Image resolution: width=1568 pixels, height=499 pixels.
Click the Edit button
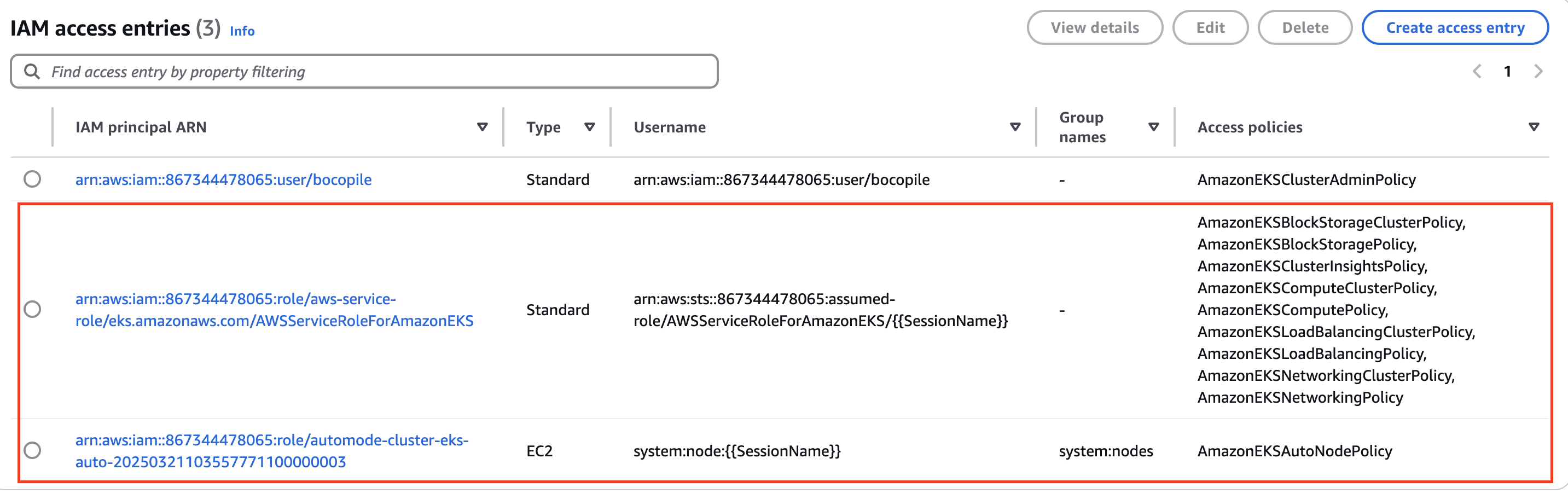[x=1210, y=27]
